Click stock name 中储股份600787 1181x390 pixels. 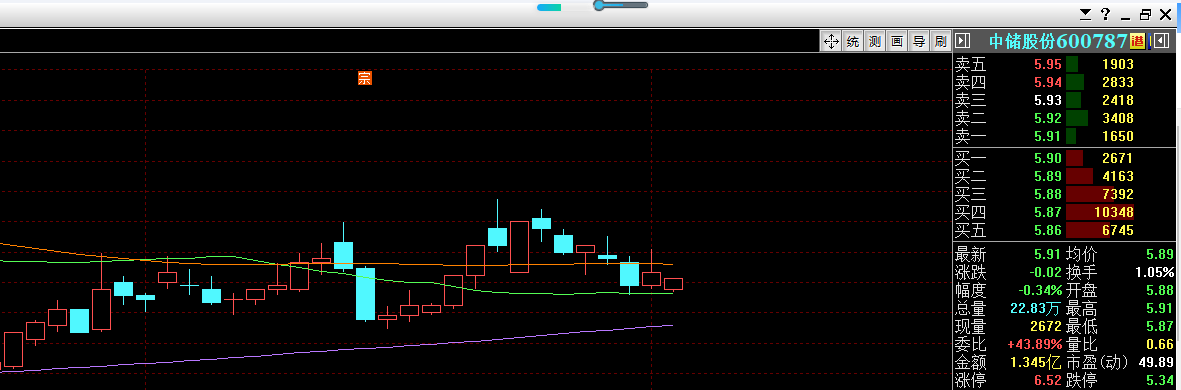(1058, 41)
